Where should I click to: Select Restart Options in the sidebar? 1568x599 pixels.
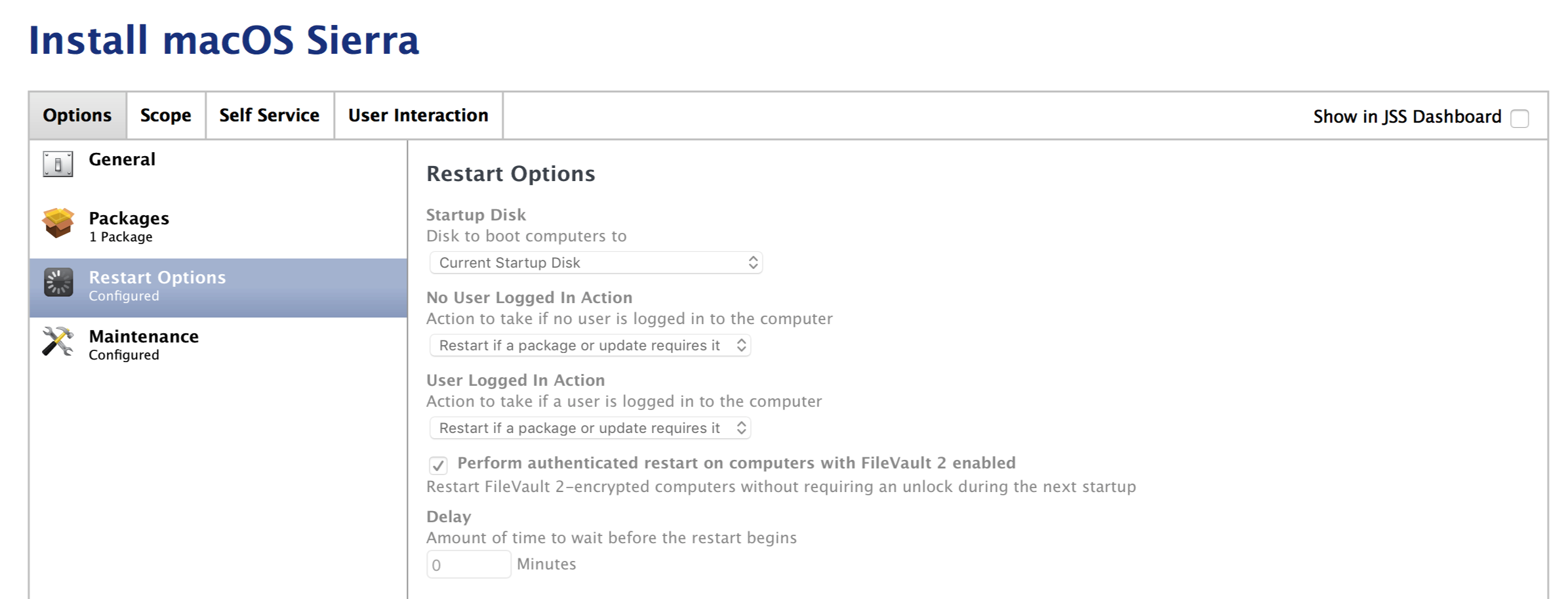[x=218, y=287]
